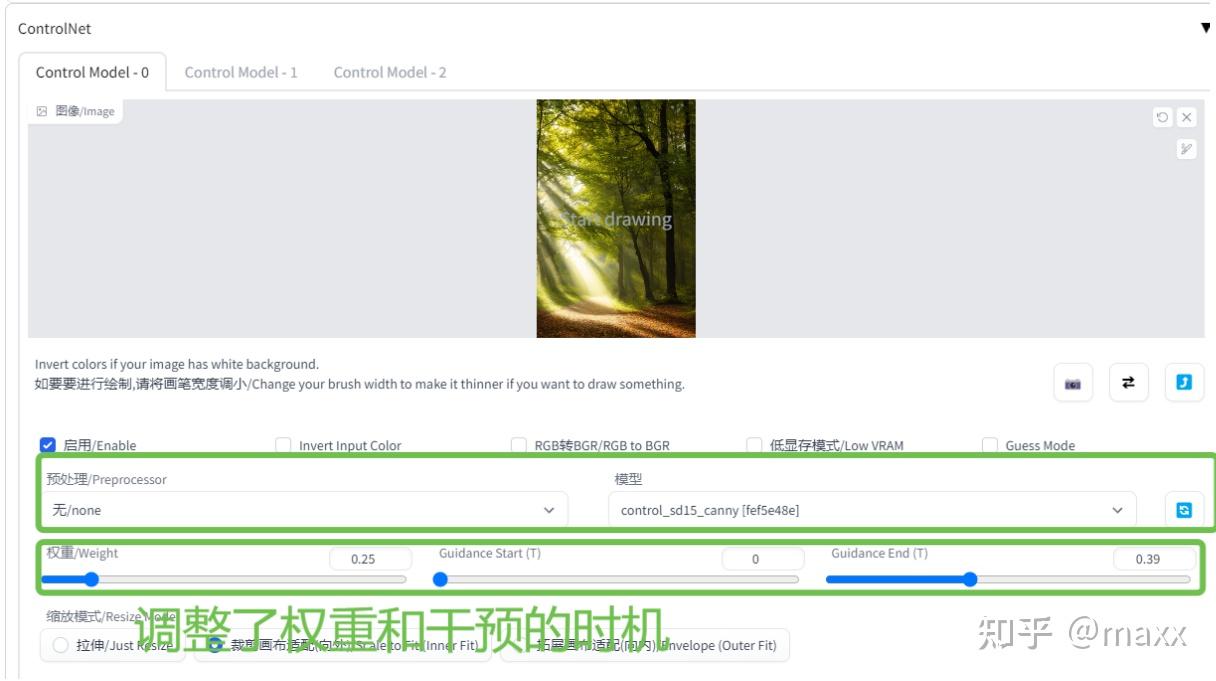Refresh the ControlNet model list
Screen dimensions: 1216x681
(1183, 508)
